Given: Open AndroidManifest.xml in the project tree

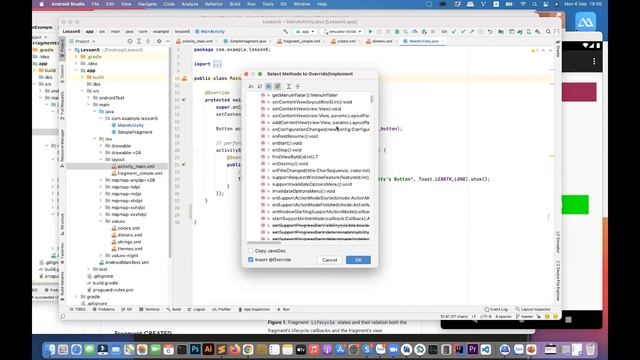Looking at the screenshot, I should point(127,262).
